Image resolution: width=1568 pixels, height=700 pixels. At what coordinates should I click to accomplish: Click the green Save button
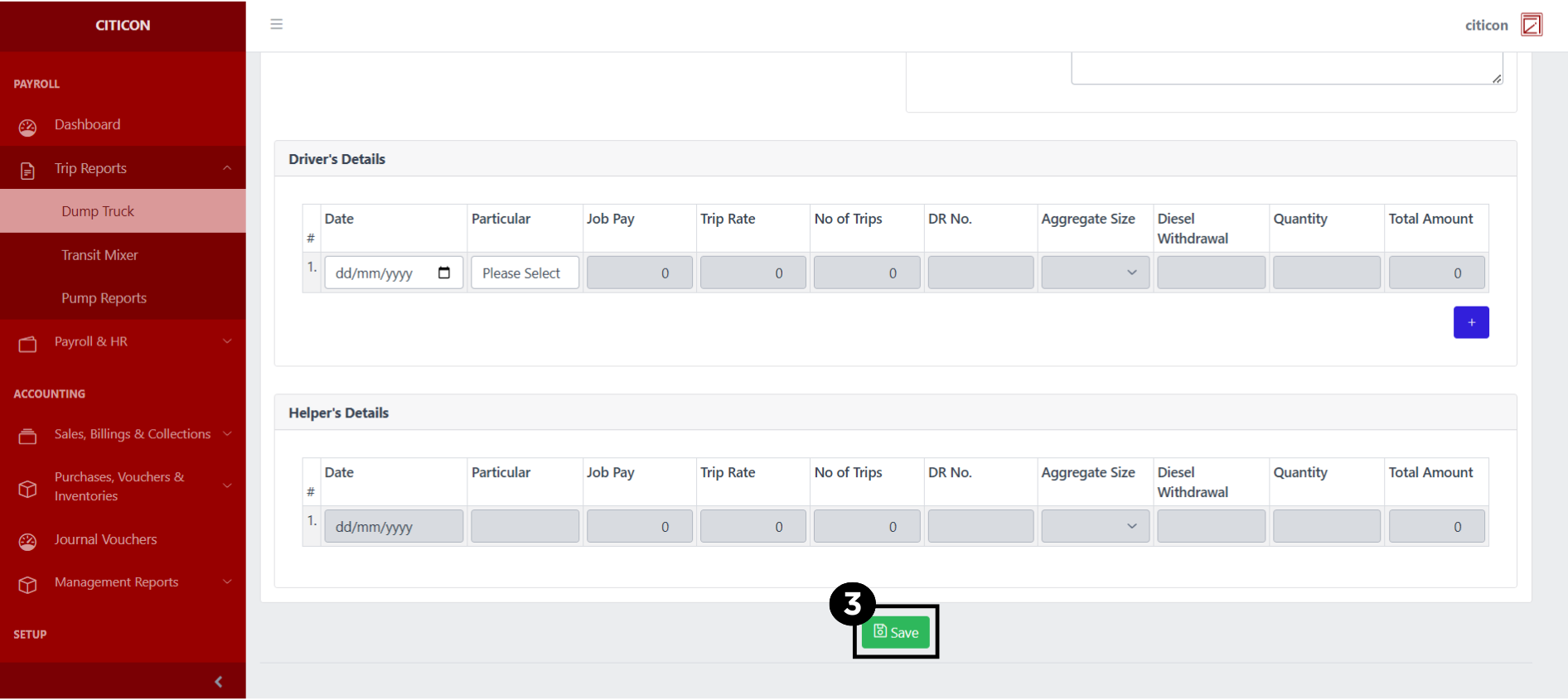tap(895, 633)
